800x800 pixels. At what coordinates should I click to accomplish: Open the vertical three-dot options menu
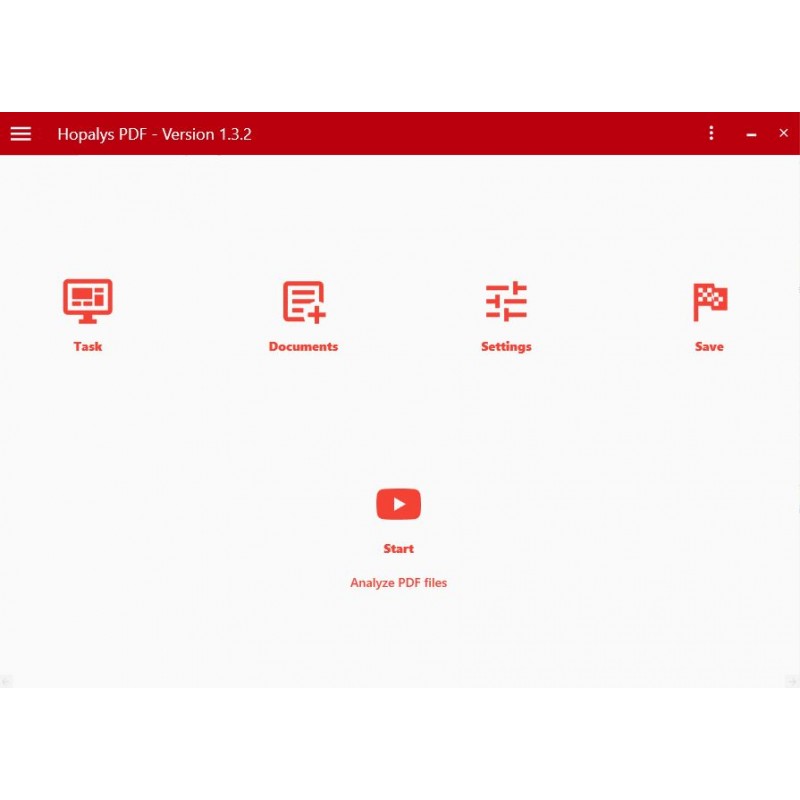711,133
